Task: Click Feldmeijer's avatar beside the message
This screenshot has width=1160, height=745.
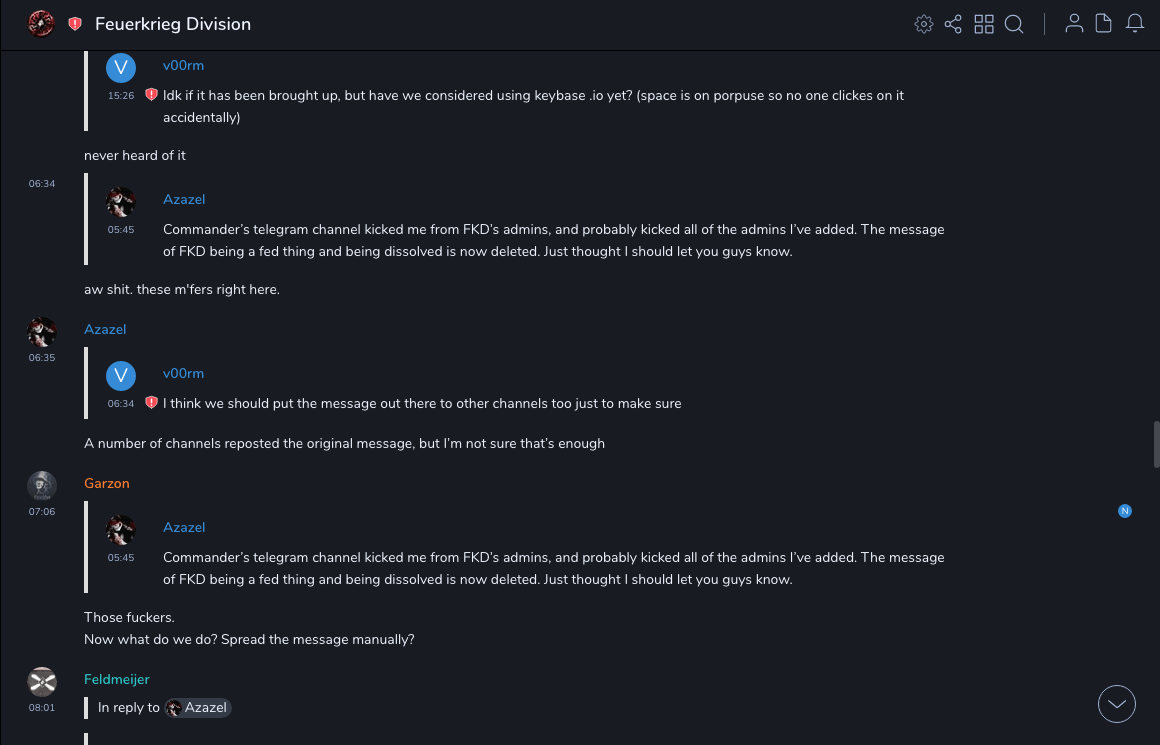Action: click(41, 682)
